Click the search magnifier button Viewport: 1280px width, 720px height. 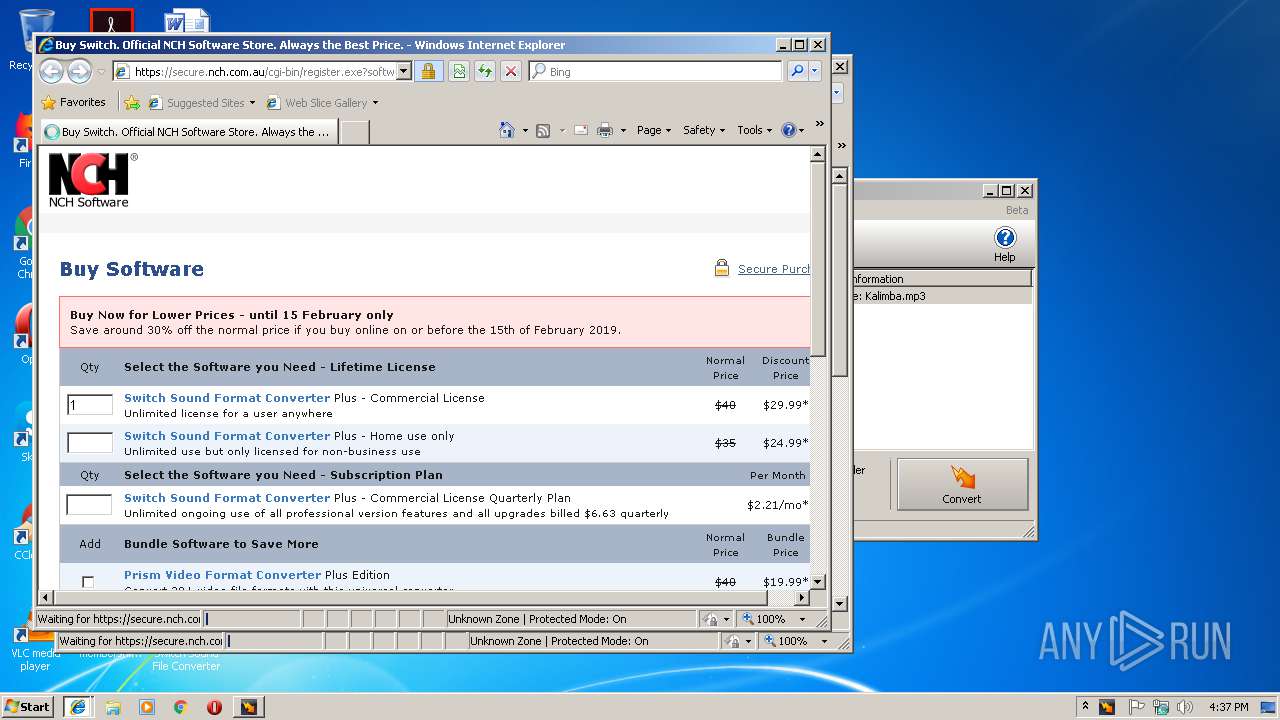pos(797,71)
